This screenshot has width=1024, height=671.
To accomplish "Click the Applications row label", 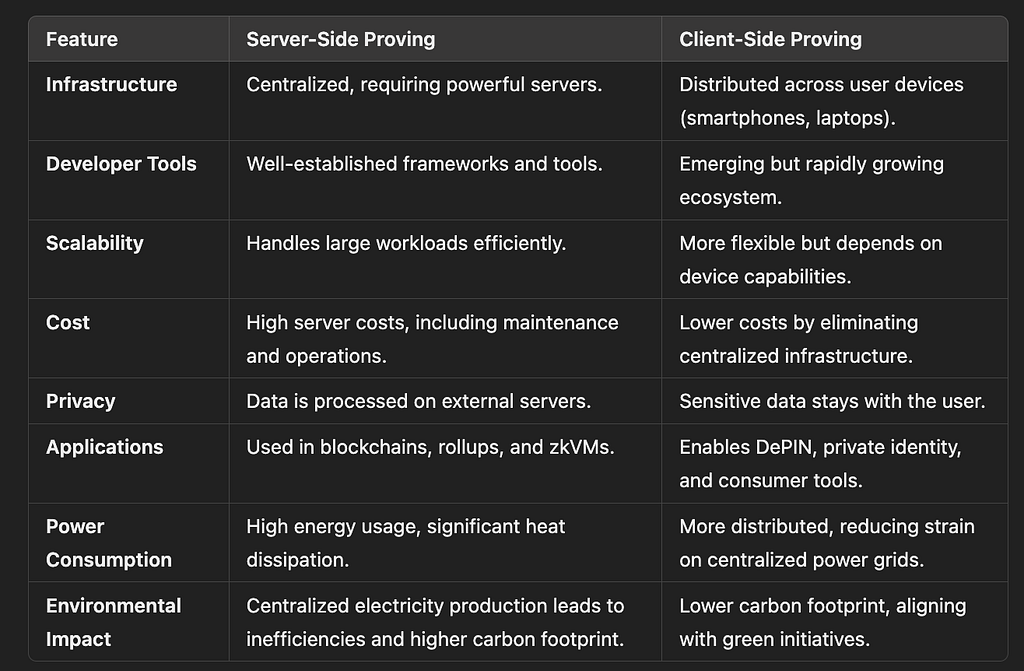I will point(104,447).
